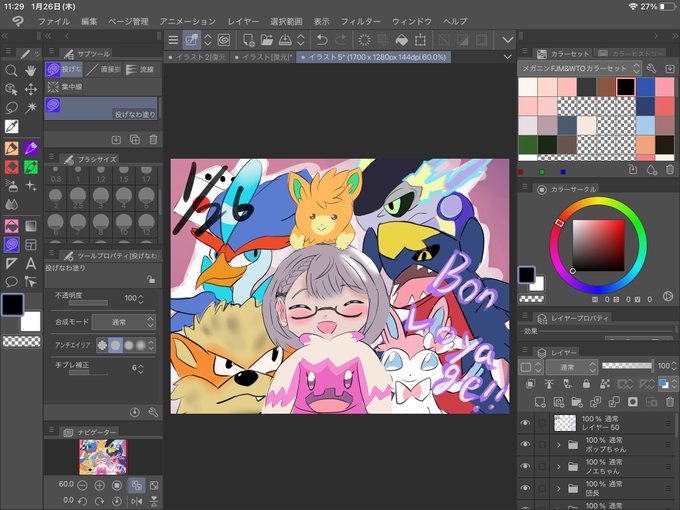Image resolution: width=680 pixels, height=510 pixels.
Task: Open the canvas tab list chevron
Action: click(507, 57)
